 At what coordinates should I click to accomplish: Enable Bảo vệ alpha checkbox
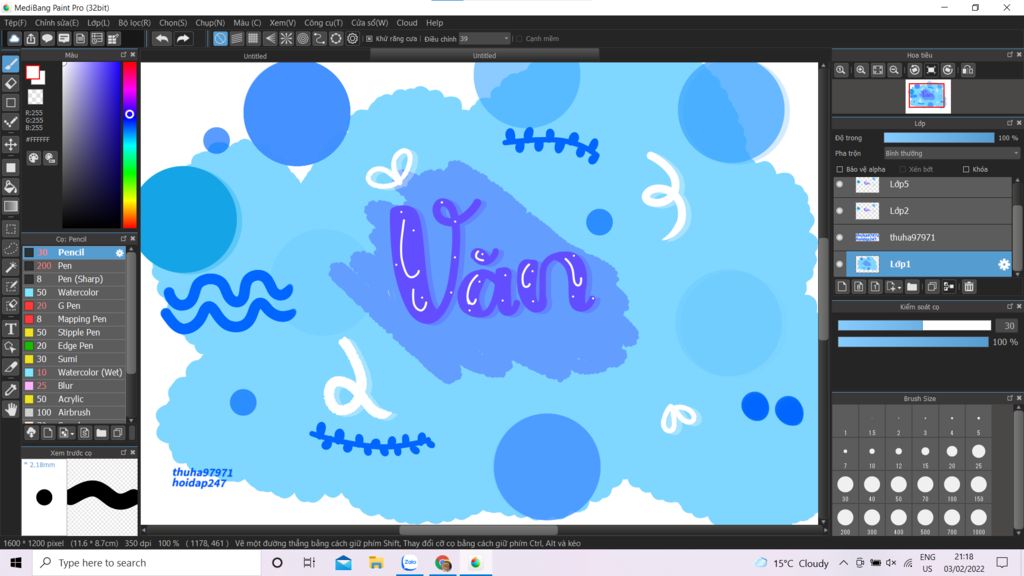point(840,169)
